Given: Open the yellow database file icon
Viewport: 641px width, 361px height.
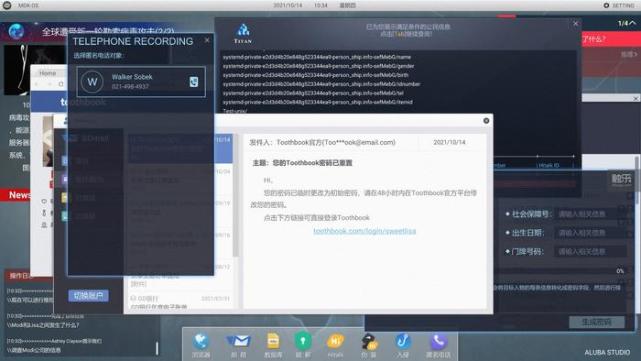Looking at the screenshot, I should pyautogui.click(x=273, y=341).
